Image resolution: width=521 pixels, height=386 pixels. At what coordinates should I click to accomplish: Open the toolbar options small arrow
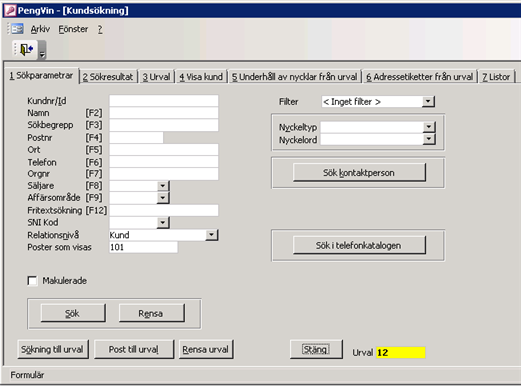point(42,50)
